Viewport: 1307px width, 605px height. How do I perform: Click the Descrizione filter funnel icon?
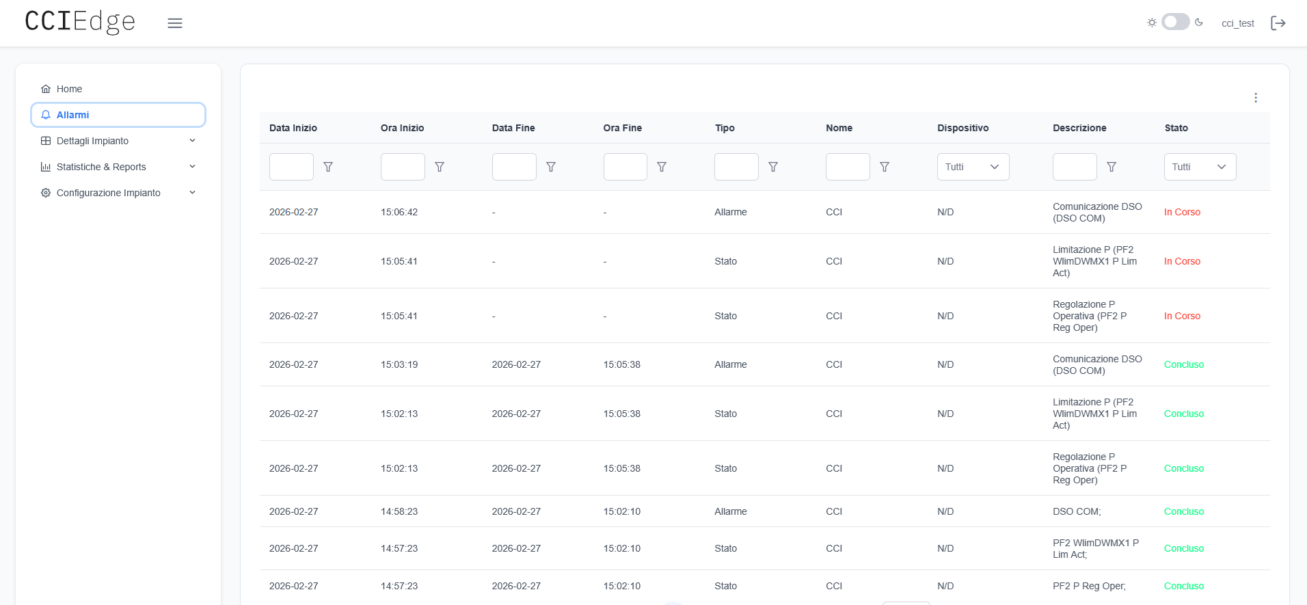[x=1111, y=167]
